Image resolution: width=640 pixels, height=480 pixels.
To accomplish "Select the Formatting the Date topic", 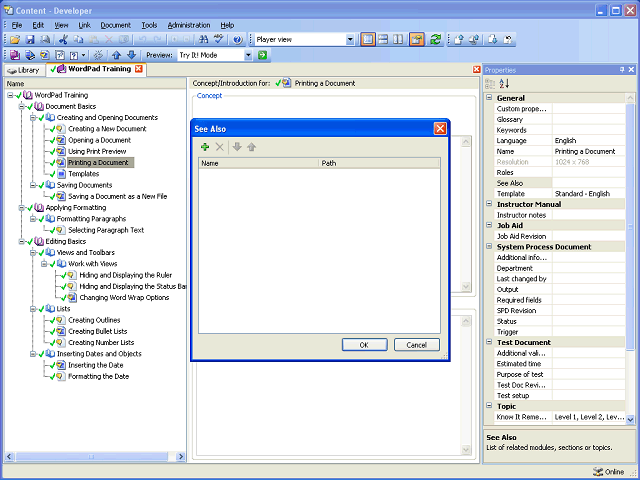I will click(98, 376).
